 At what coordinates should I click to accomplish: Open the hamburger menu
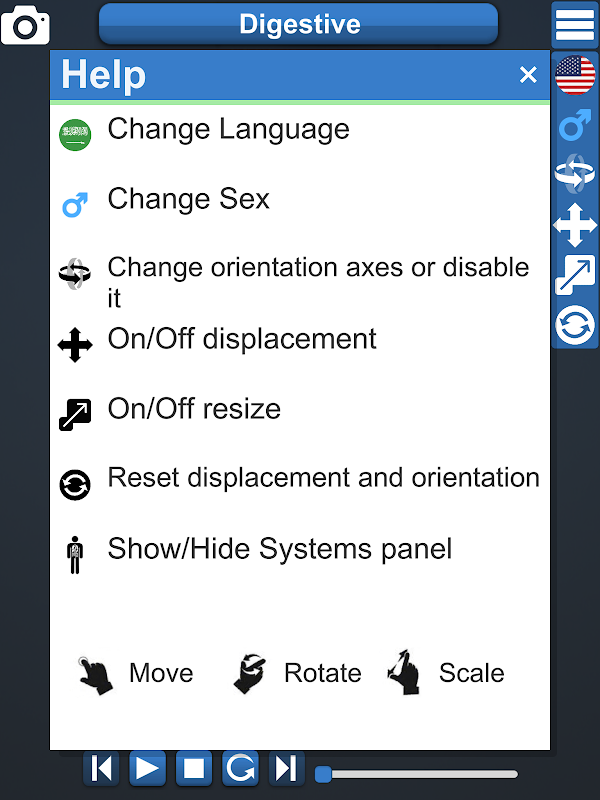pos(574,25)
